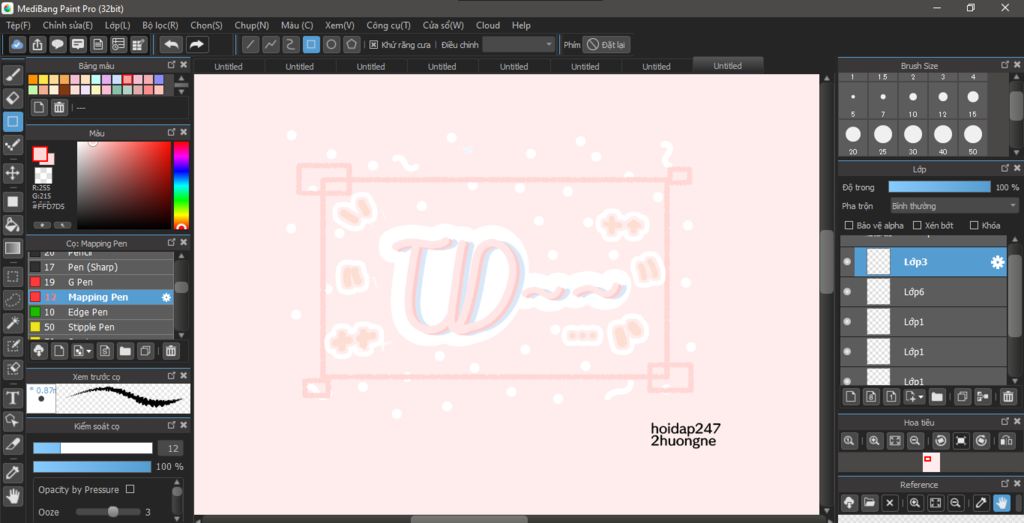Toggle Khử răng cưa anti-aliasing checkbox
The width and height of the screenshot is (1024, 523).
(x=374, y=44)
